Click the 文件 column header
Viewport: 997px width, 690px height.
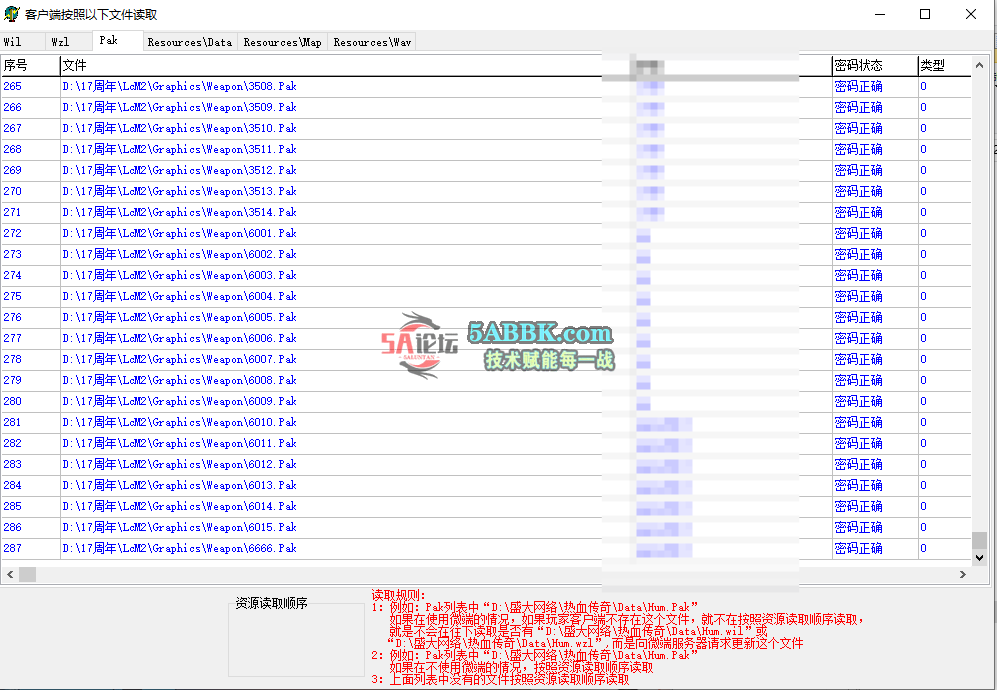331,66
